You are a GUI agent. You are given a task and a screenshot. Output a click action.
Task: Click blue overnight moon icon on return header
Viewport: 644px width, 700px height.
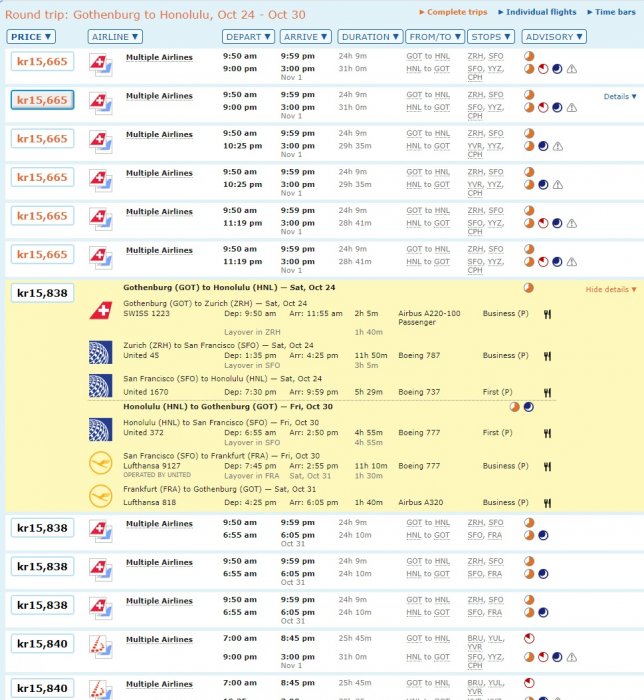(528, 407)
